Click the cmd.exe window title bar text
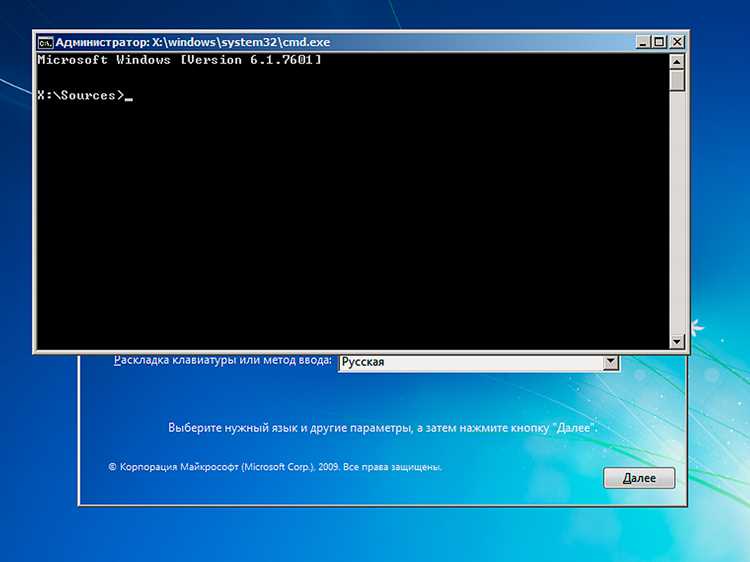Viewport: 750px width, 562px height. 193,42
